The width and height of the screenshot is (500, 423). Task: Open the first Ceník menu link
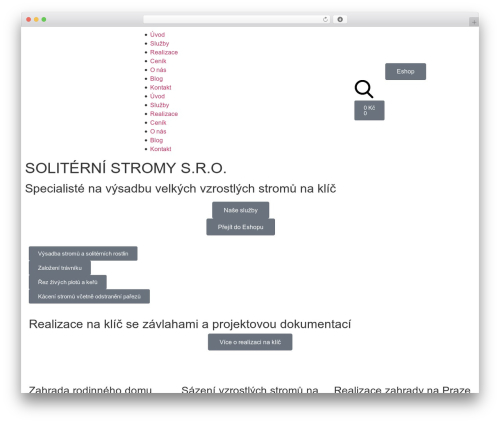click(158, 61)
